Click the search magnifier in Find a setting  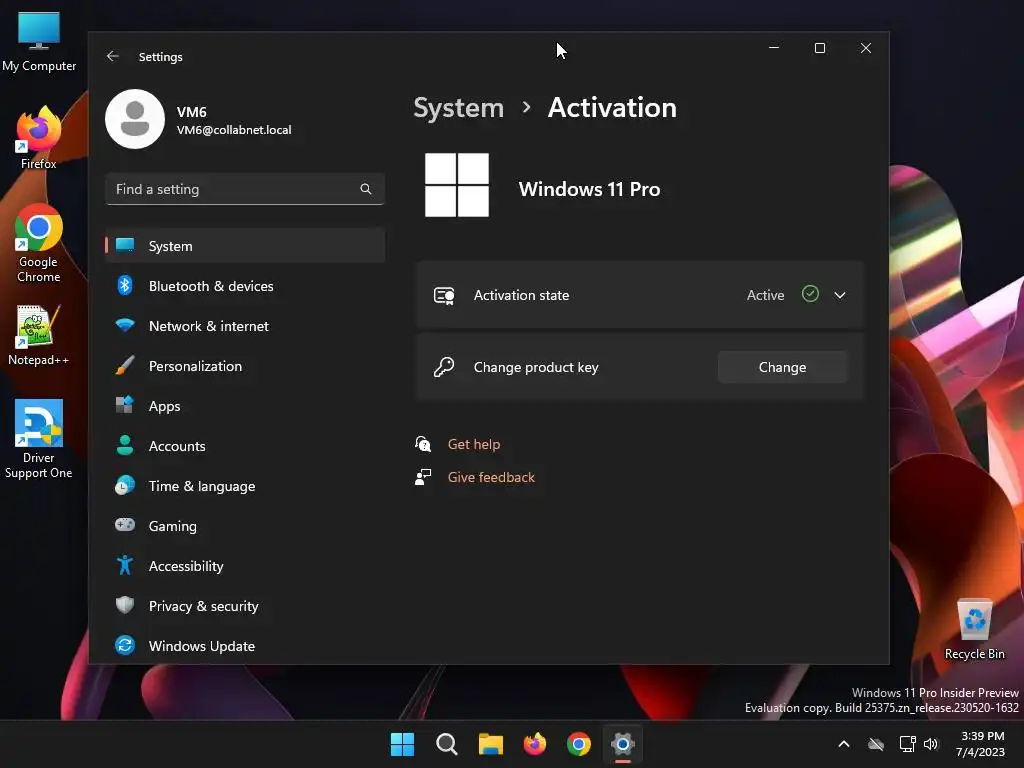click(366, 189)
